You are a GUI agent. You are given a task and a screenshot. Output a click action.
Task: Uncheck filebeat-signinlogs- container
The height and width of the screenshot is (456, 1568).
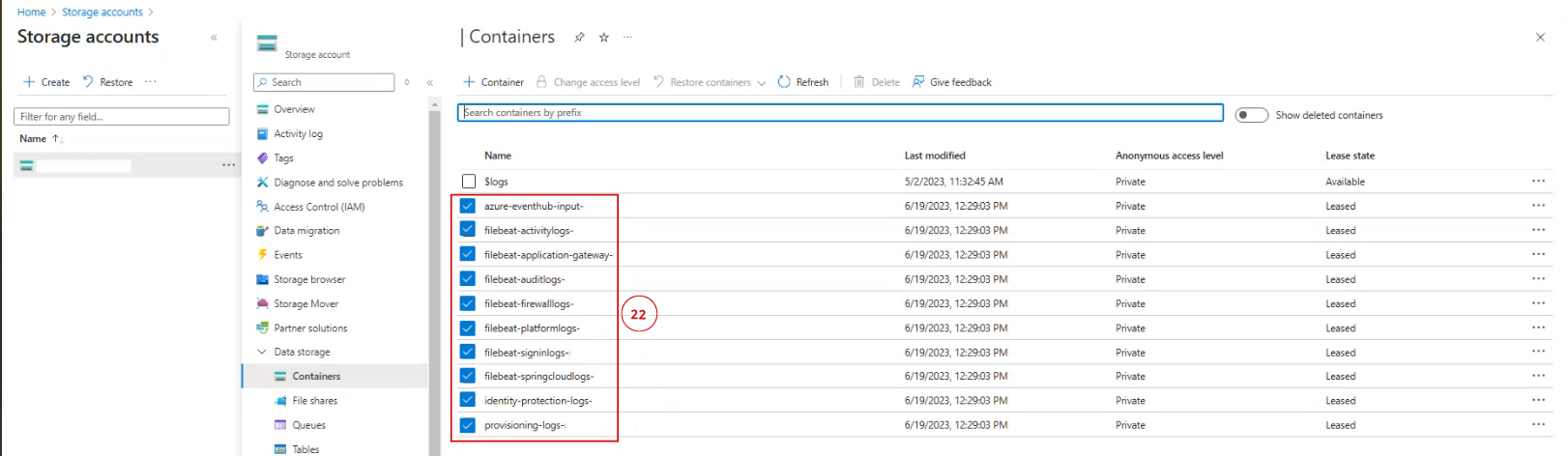coord(468,352)
